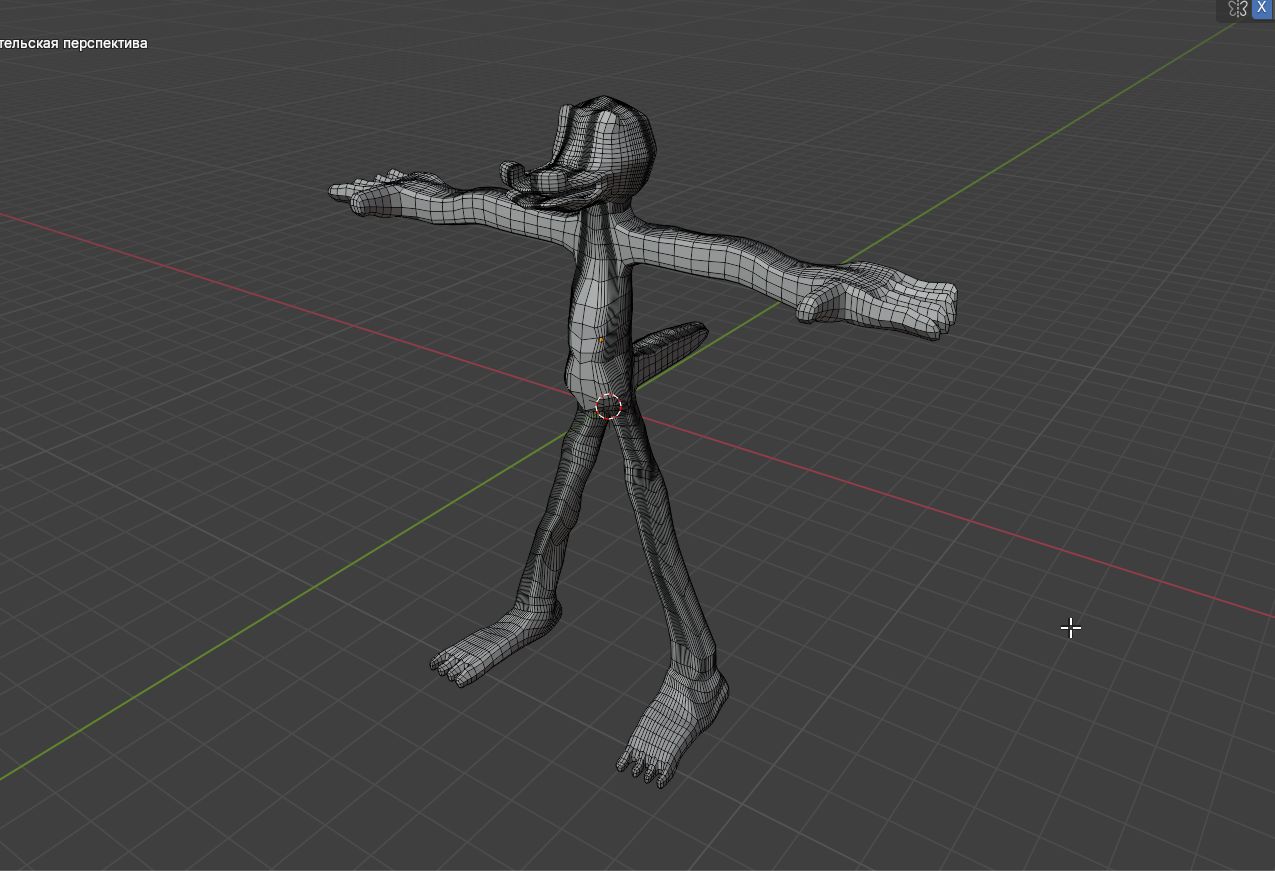Click the character's duck bill
Viewport: 1275px width, 871px height.
(528, 182)
